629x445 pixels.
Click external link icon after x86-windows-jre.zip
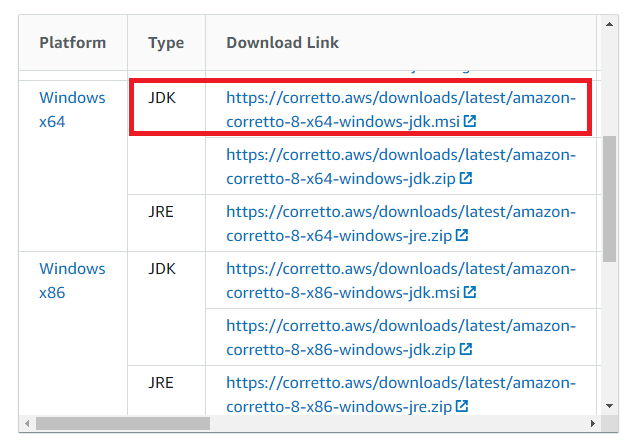pyautogui.click(x=462, y=406)
